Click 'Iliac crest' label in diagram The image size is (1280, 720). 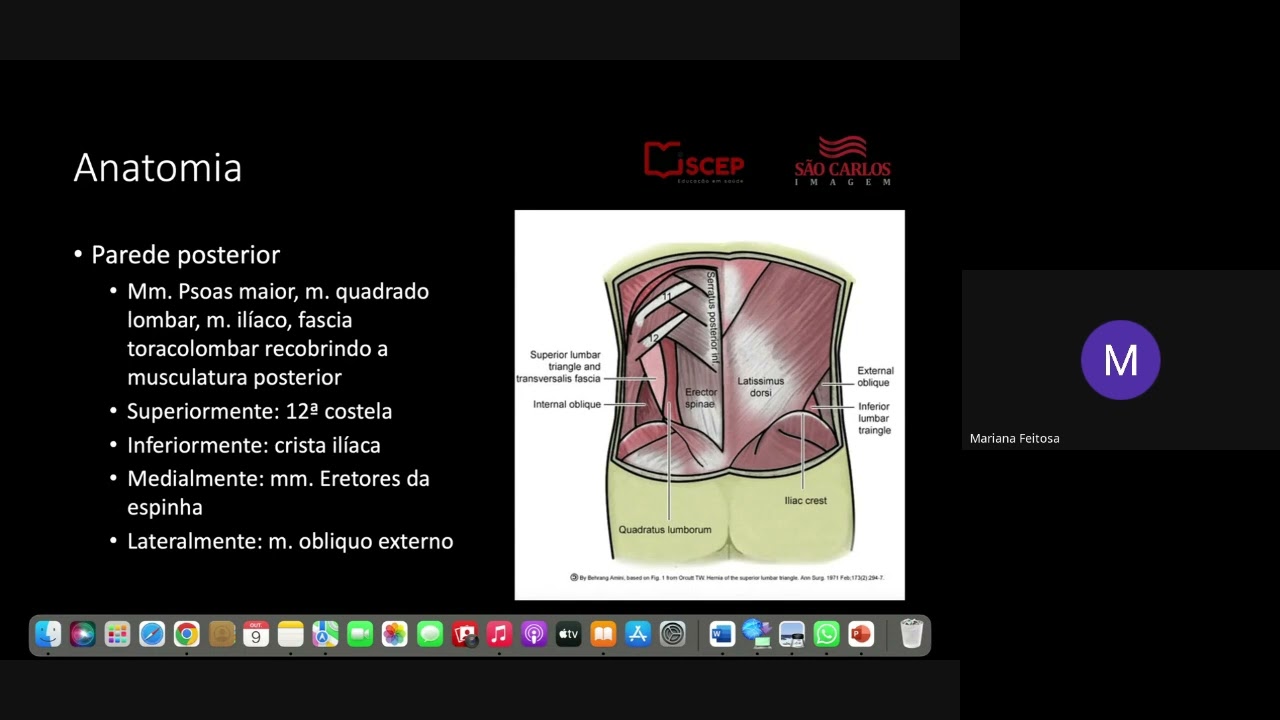806,500
